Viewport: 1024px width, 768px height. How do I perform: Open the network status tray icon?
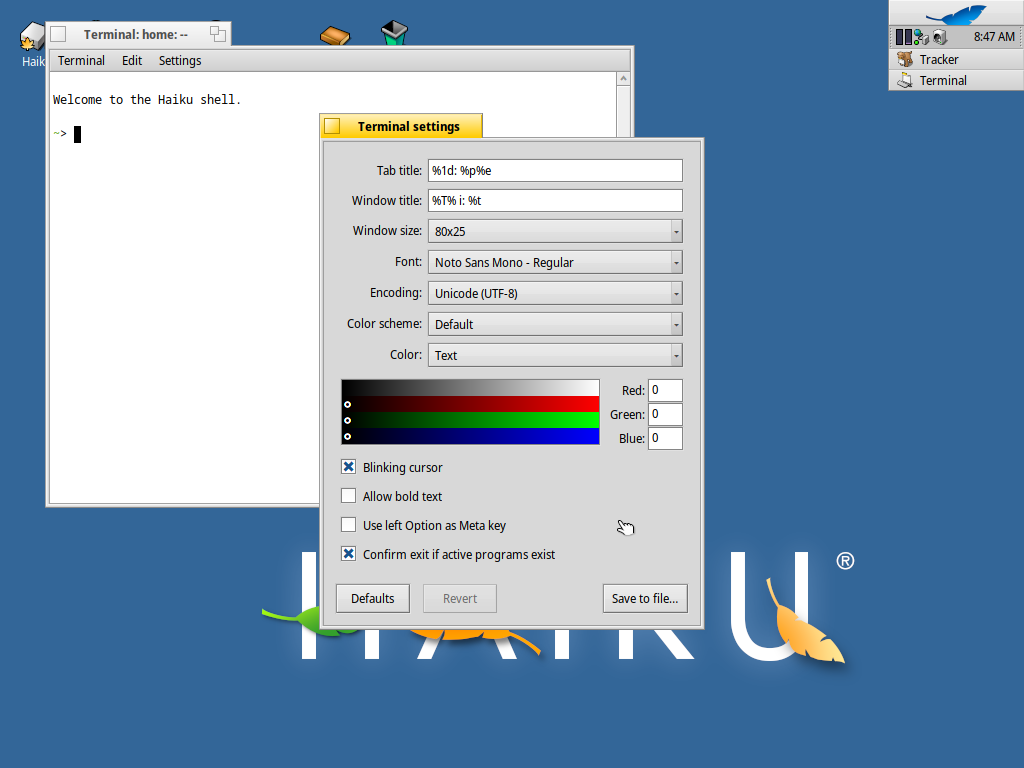(x=921, y=37)
